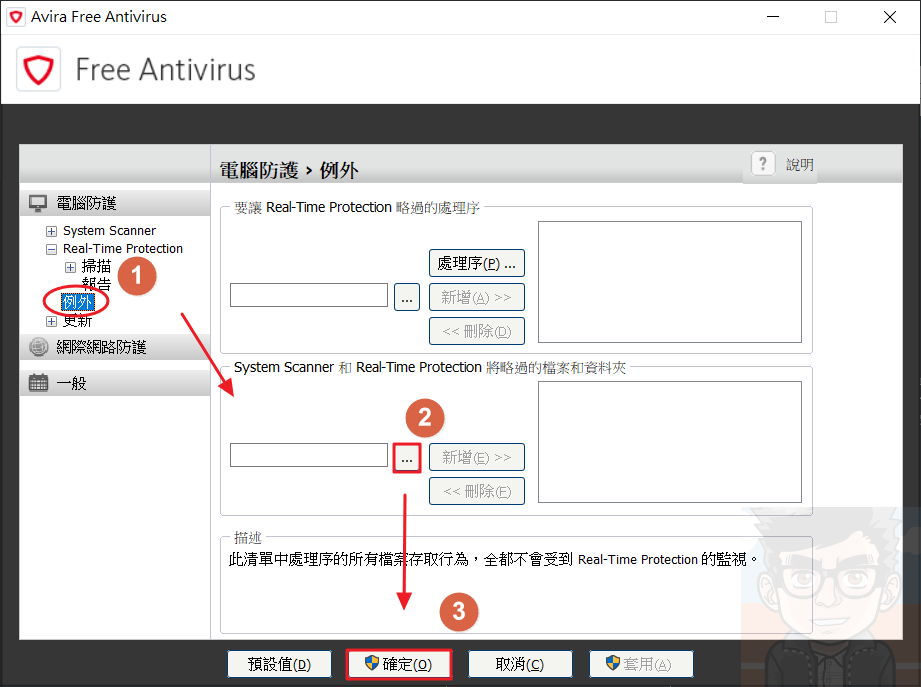Click the omitted processes list box

[670, 282]
